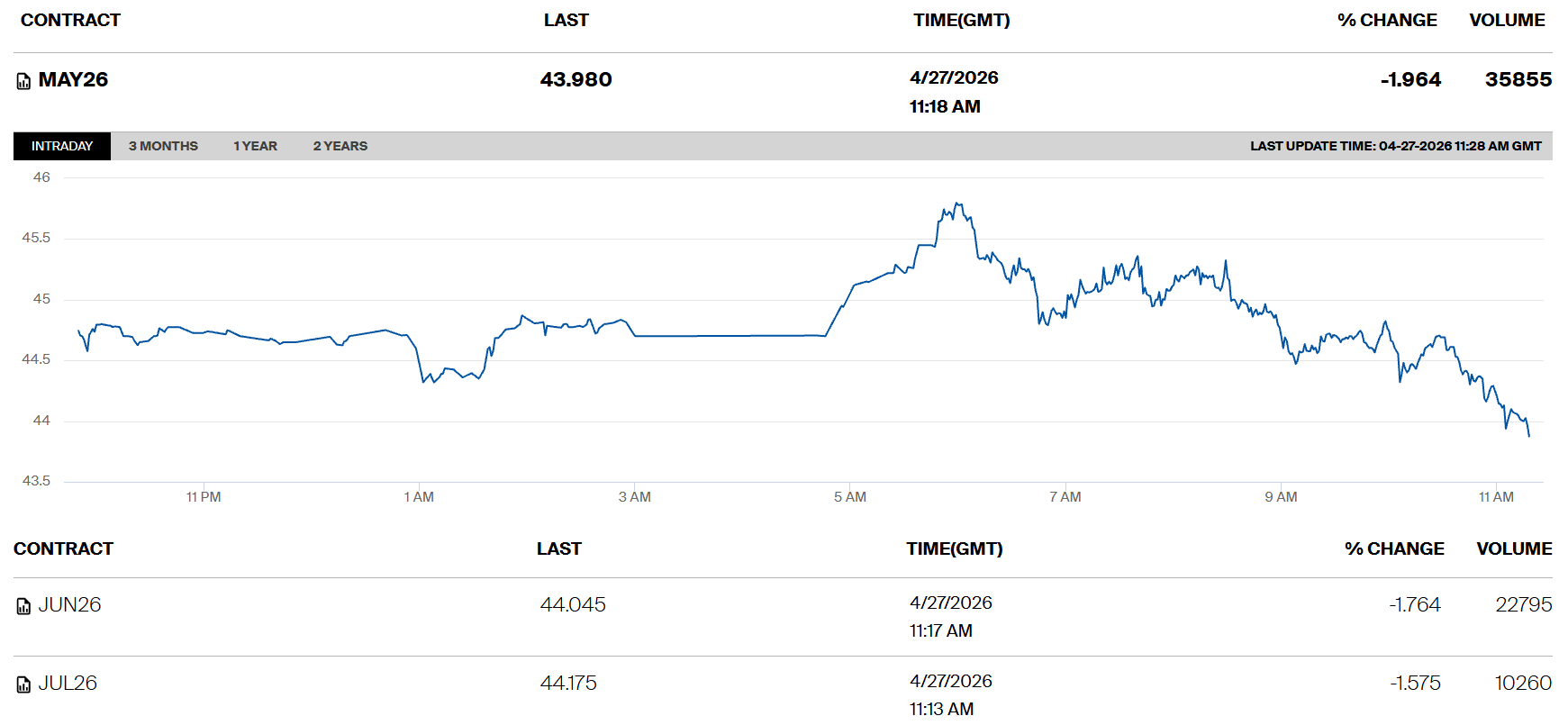1568x725 pixels.
Task: Click the MAY26 last price 43.980
Action: coord(576,80)
